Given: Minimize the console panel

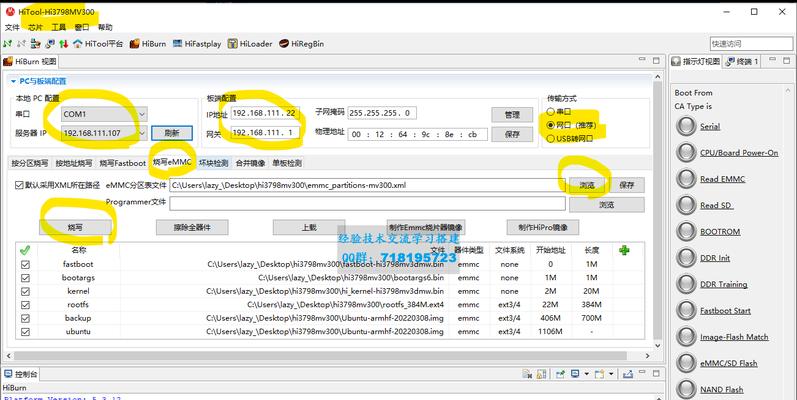Looking at the screenshot, I should coord(642,374).
